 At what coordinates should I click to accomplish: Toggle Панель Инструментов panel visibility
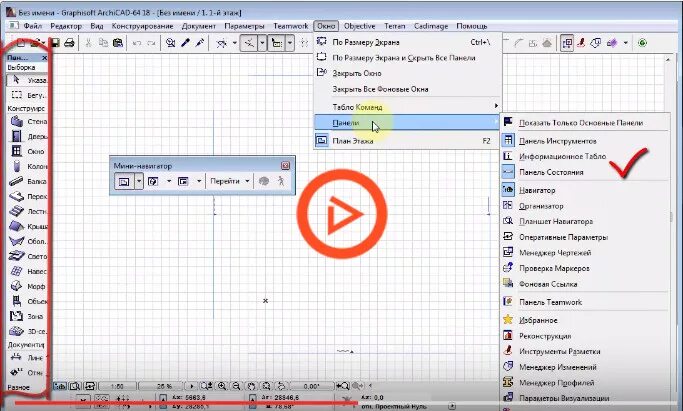[585, 141]
